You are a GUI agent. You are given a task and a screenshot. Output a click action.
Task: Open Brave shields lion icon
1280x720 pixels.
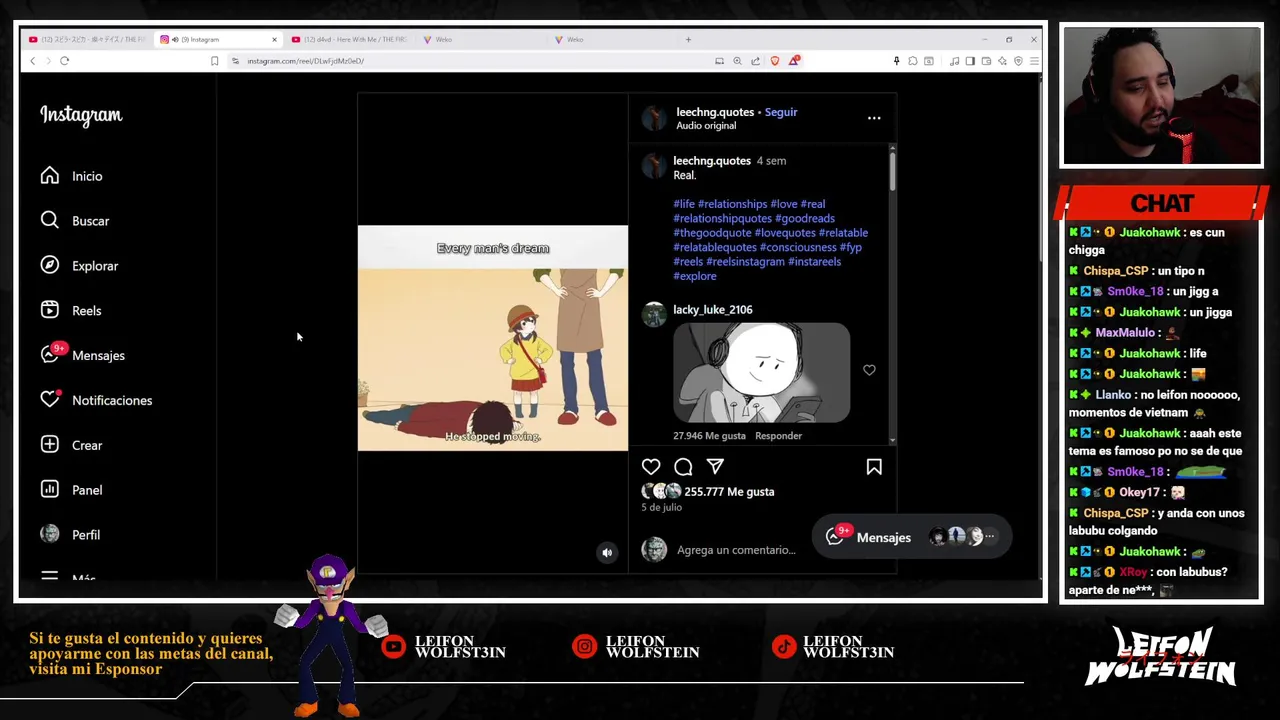tap(774, 61)
